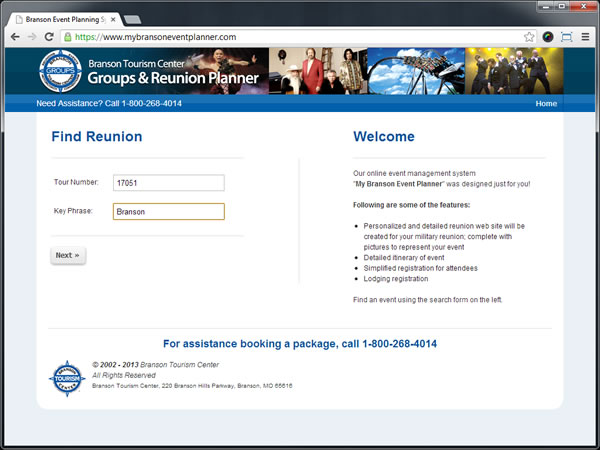Click the Key Phrase input field

(169, 212)
